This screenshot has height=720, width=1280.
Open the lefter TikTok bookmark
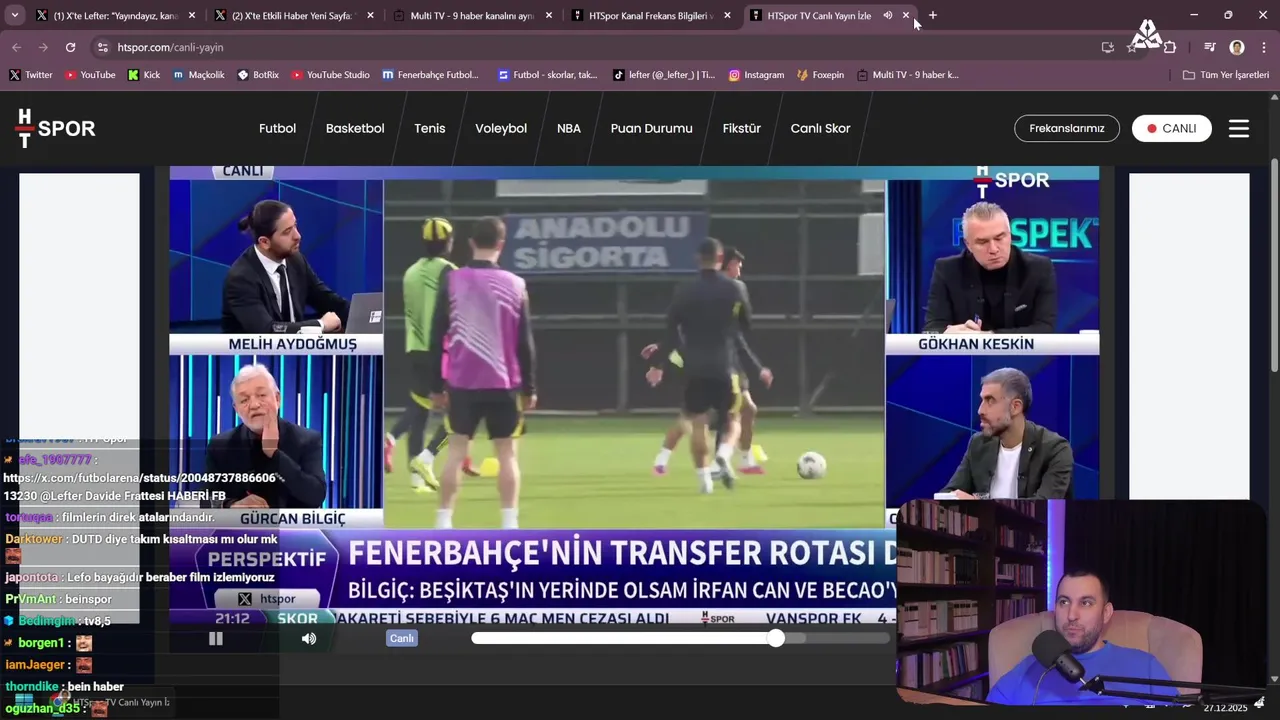pos(664,75)
